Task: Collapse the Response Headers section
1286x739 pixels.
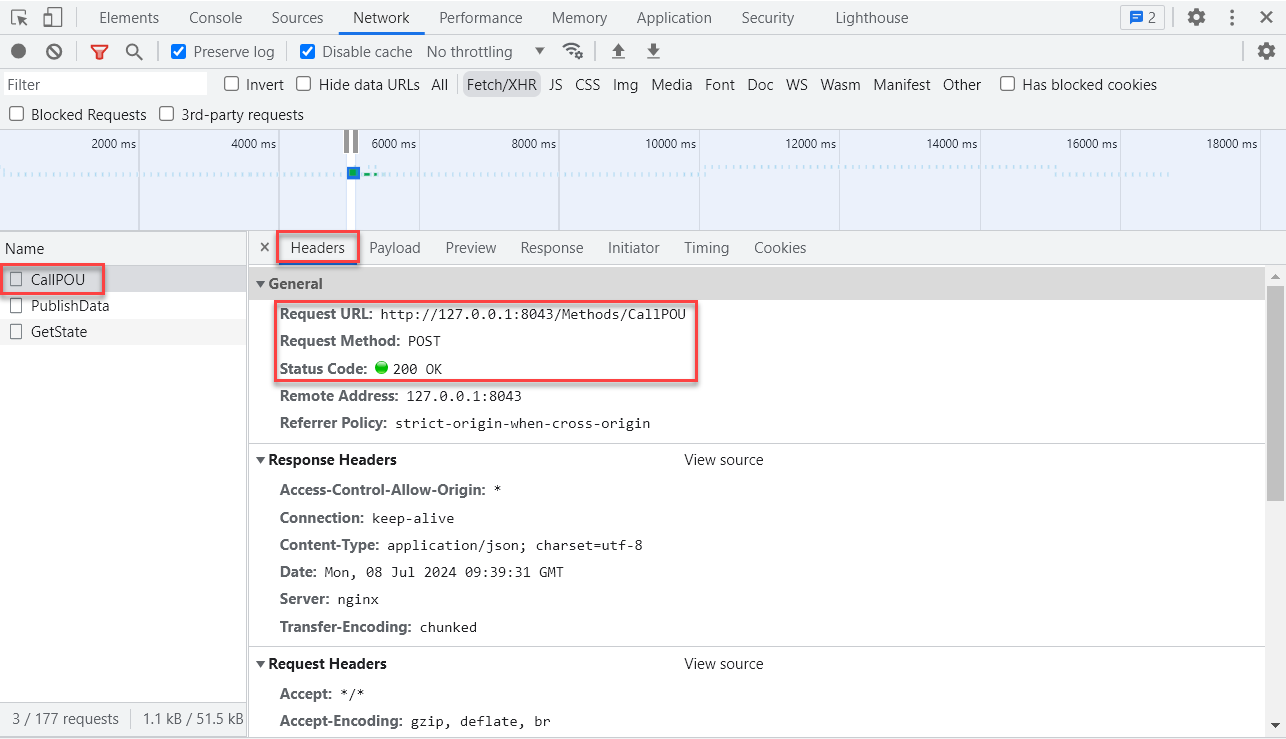Action: click(261, 460)
